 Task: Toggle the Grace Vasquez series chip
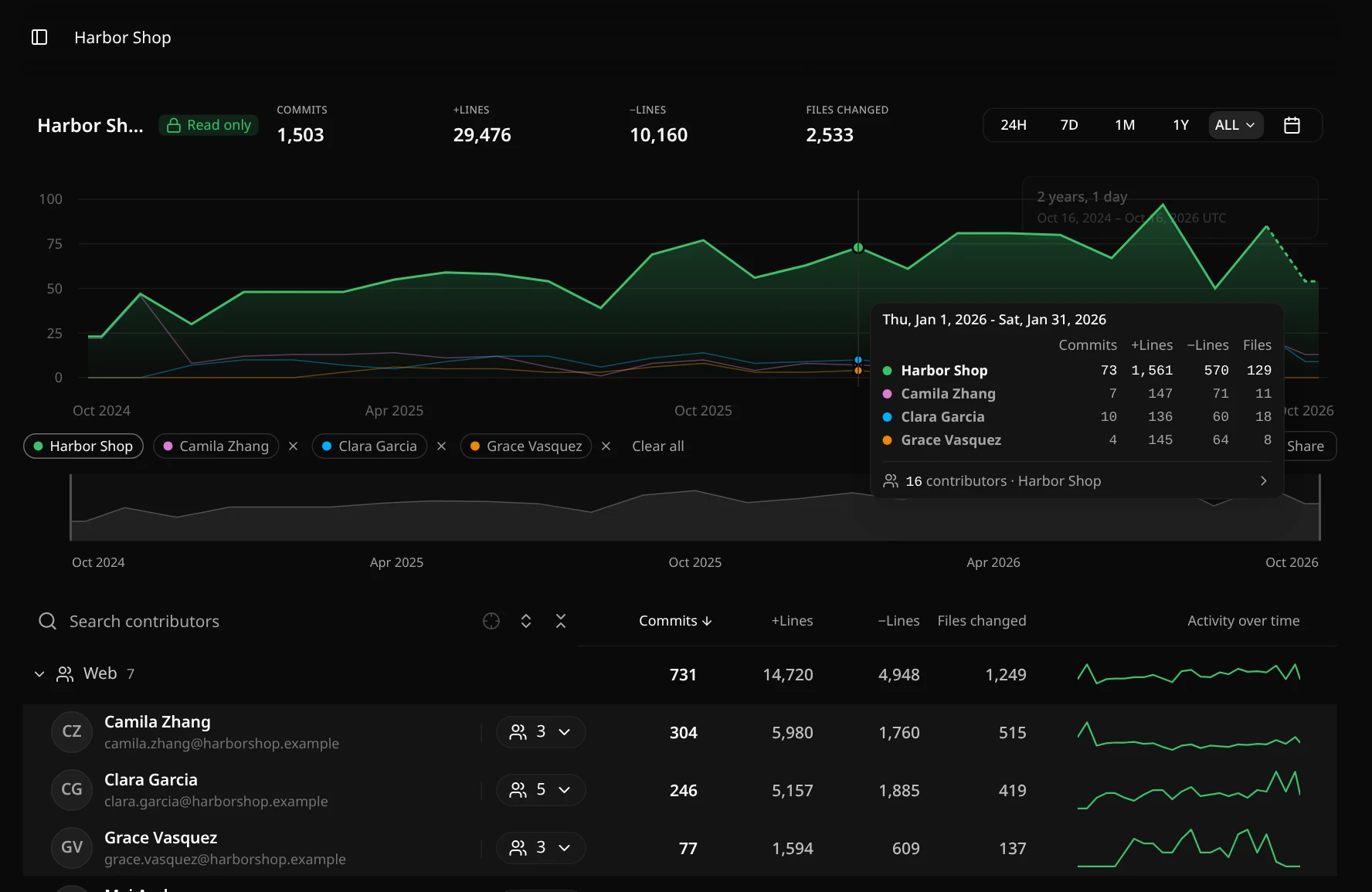pyautogui.click(x=526, y=446)
